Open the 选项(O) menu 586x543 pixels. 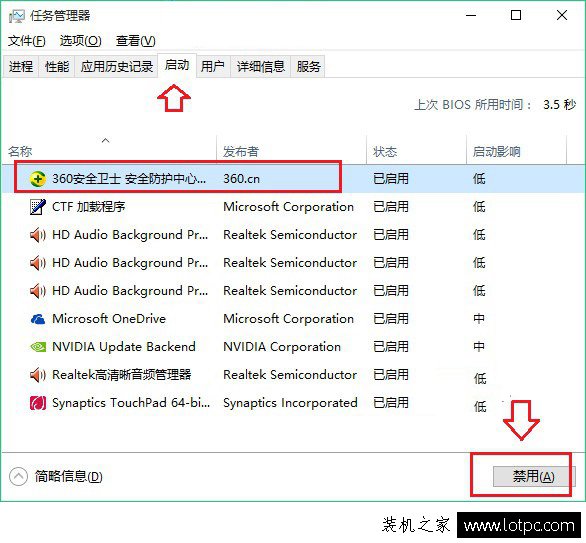pos(80,40)
